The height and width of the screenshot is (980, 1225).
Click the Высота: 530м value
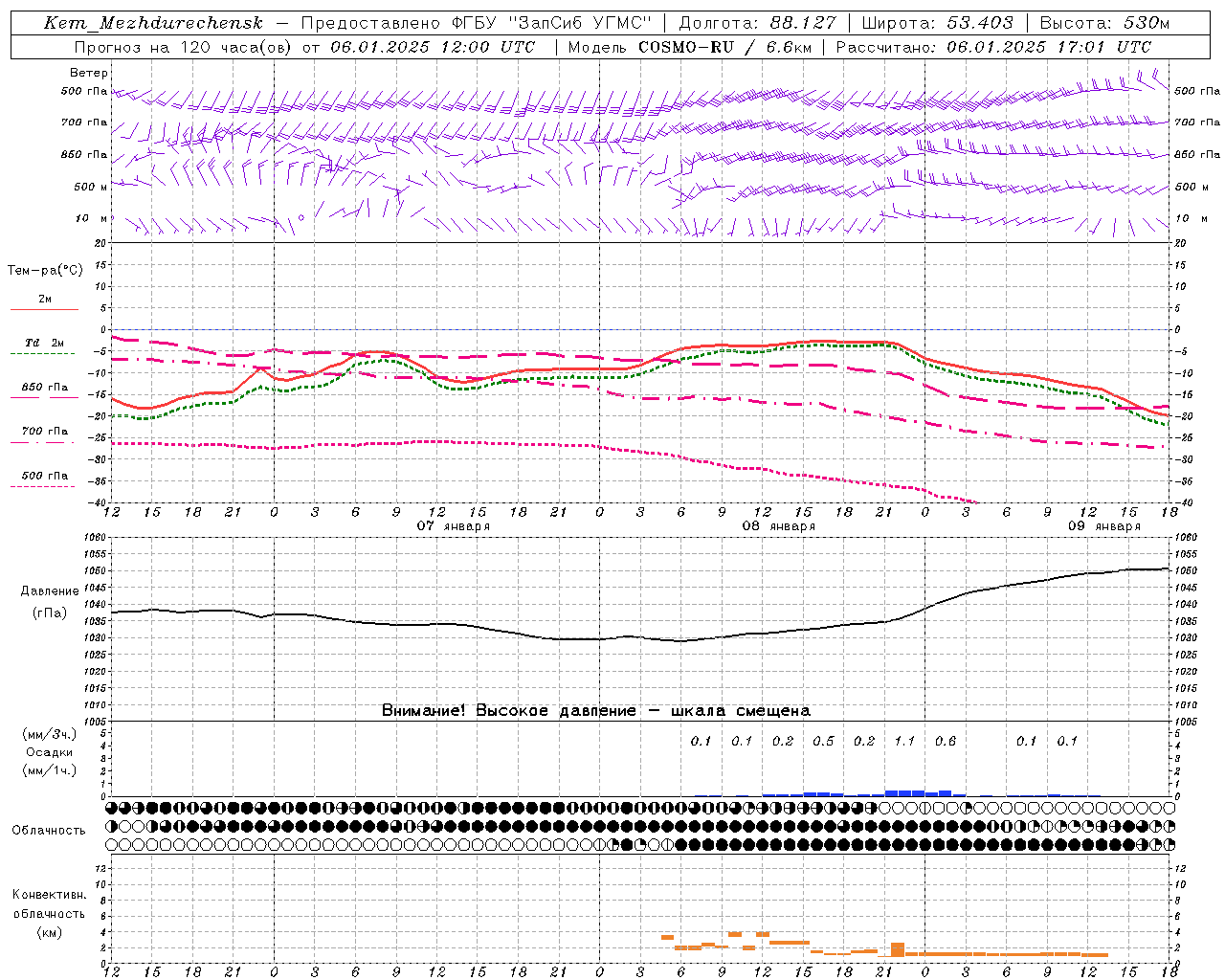click(x=1104, y=23)
